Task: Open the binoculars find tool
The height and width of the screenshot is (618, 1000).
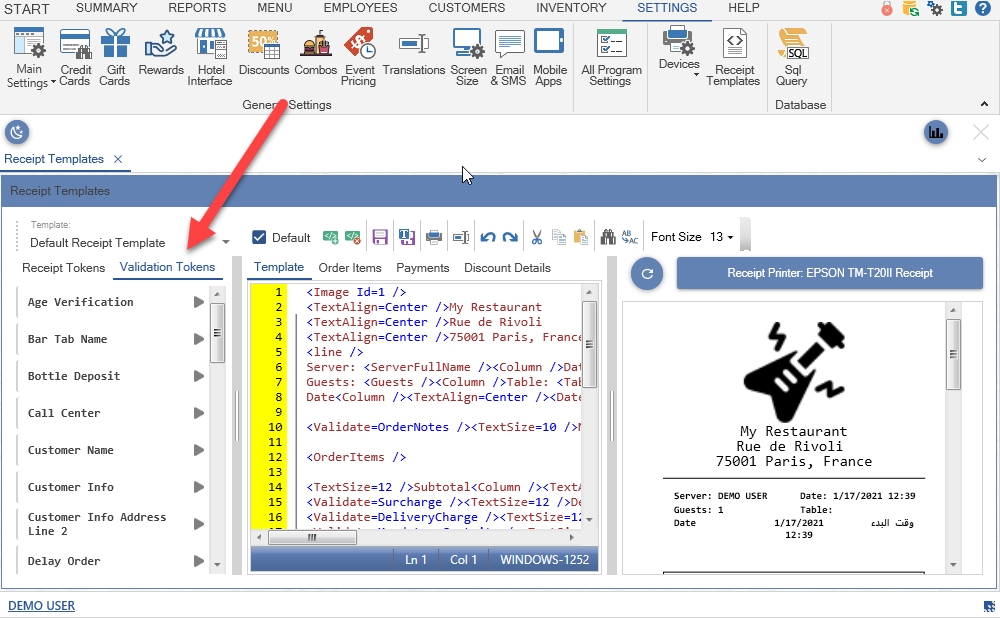Action: click(x=608, y=237)
